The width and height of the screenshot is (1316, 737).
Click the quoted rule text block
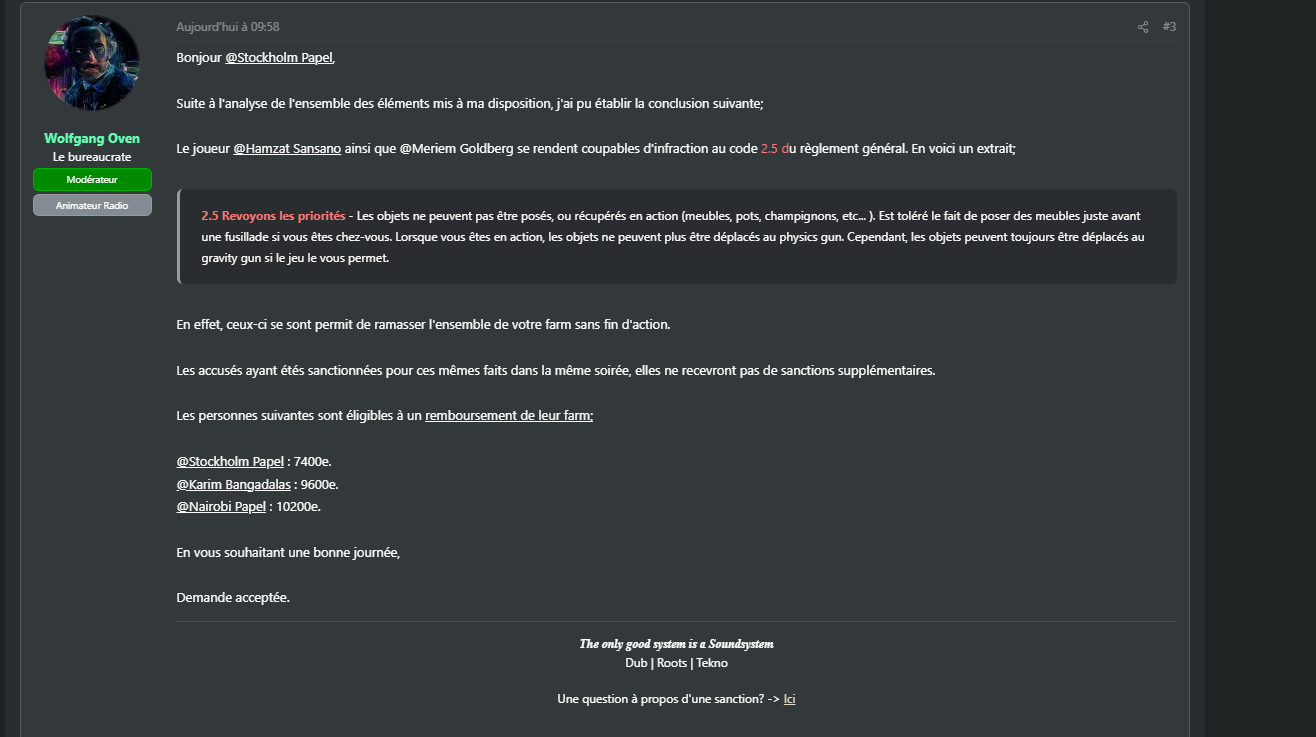point(677,237)
